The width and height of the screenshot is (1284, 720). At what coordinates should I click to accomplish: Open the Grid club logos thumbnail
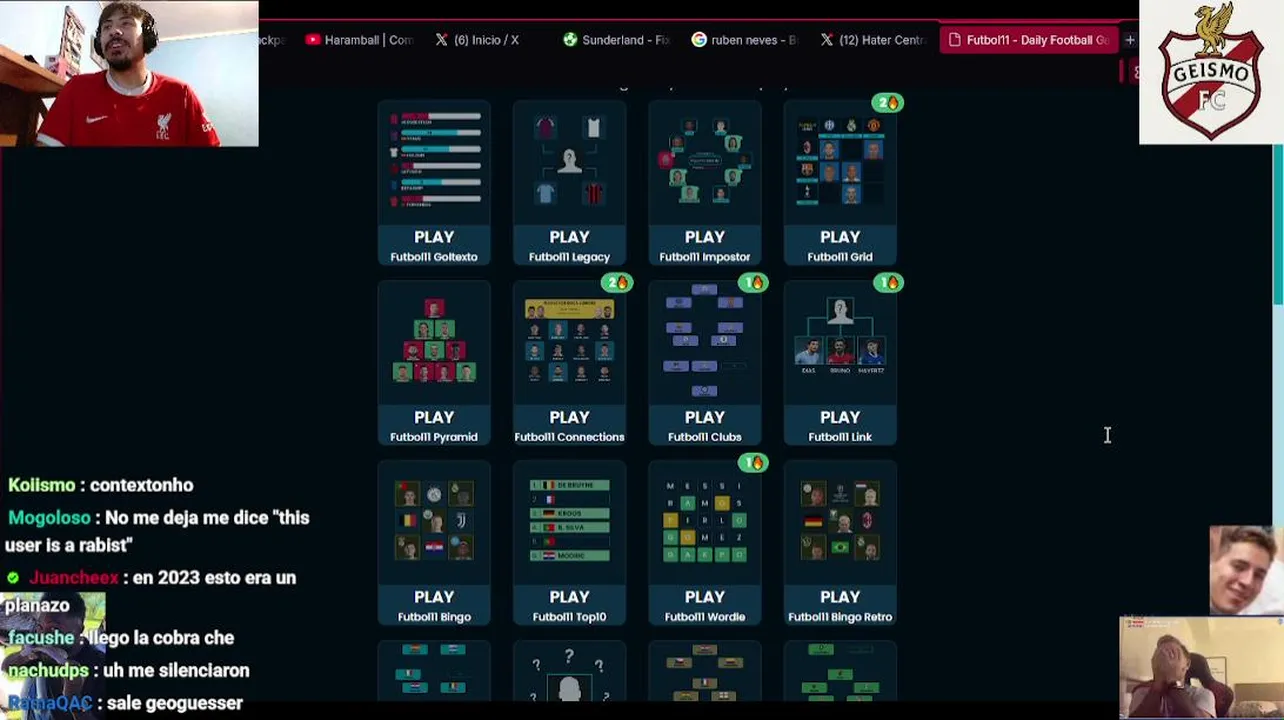tap(840, 160)
